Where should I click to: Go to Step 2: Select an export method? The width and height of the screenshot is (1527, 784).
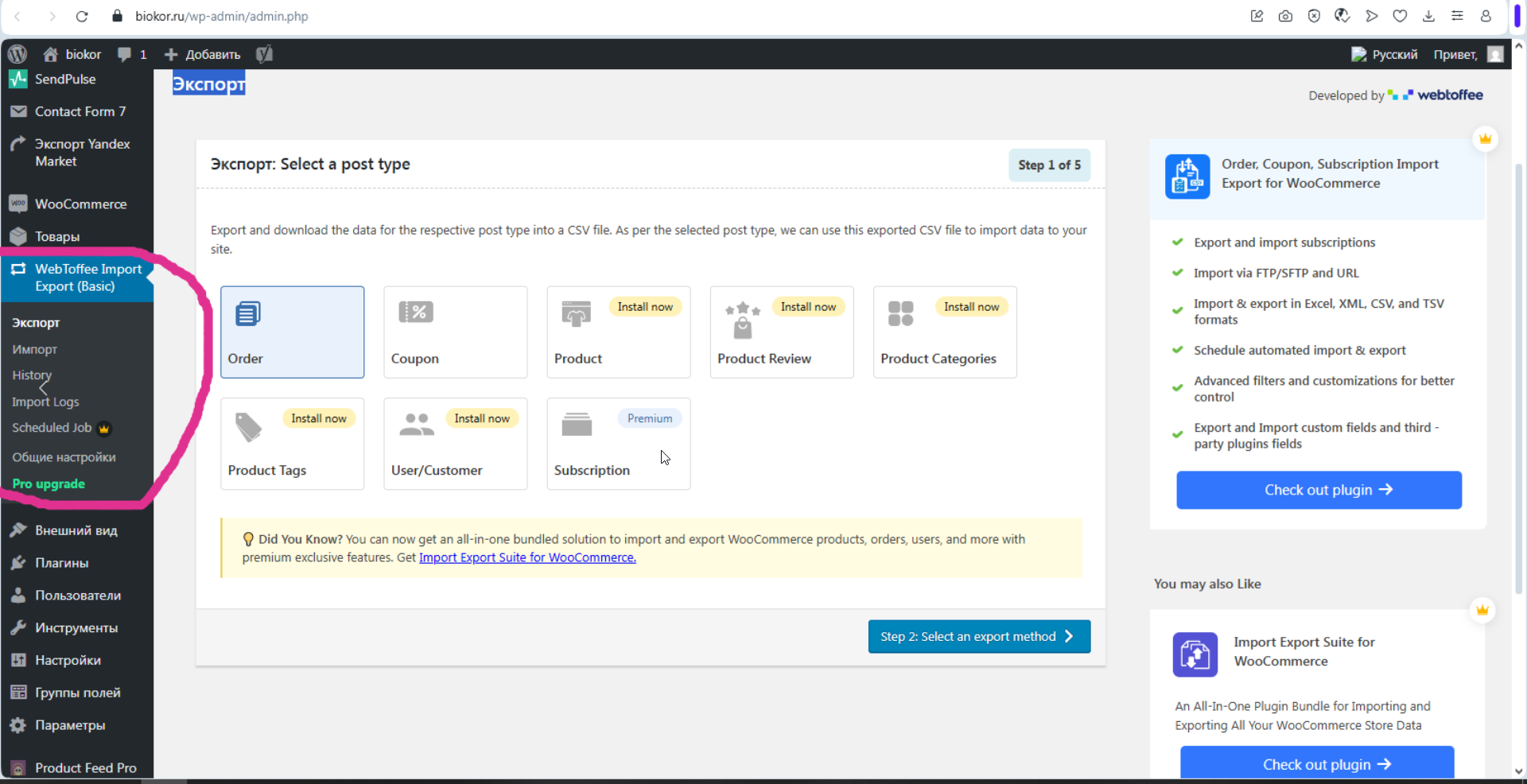tap(979, 636)
